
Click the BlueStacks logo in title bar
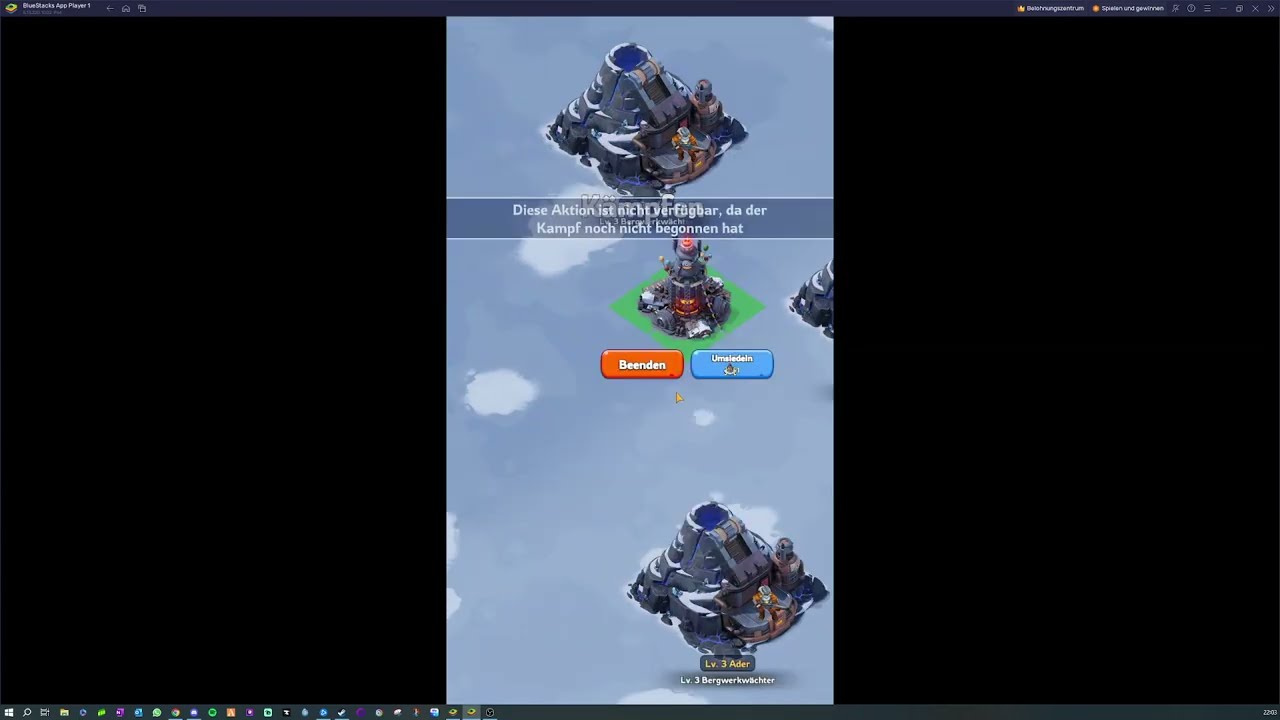tap(11, 8)
